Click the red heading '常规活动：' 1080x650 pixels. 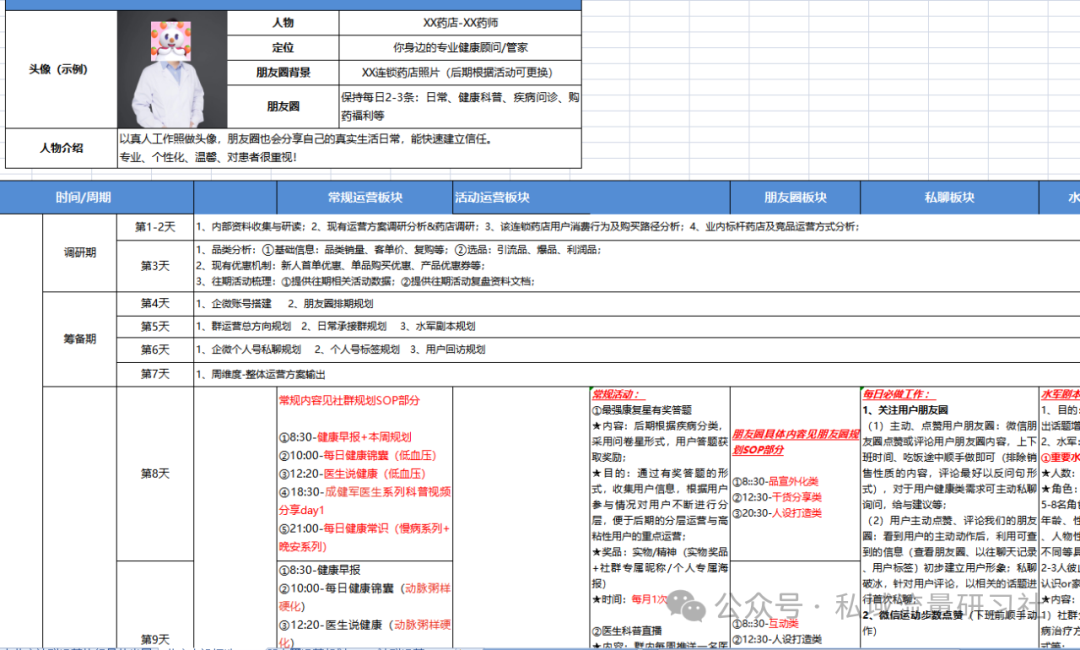click(x=619, y=395)
